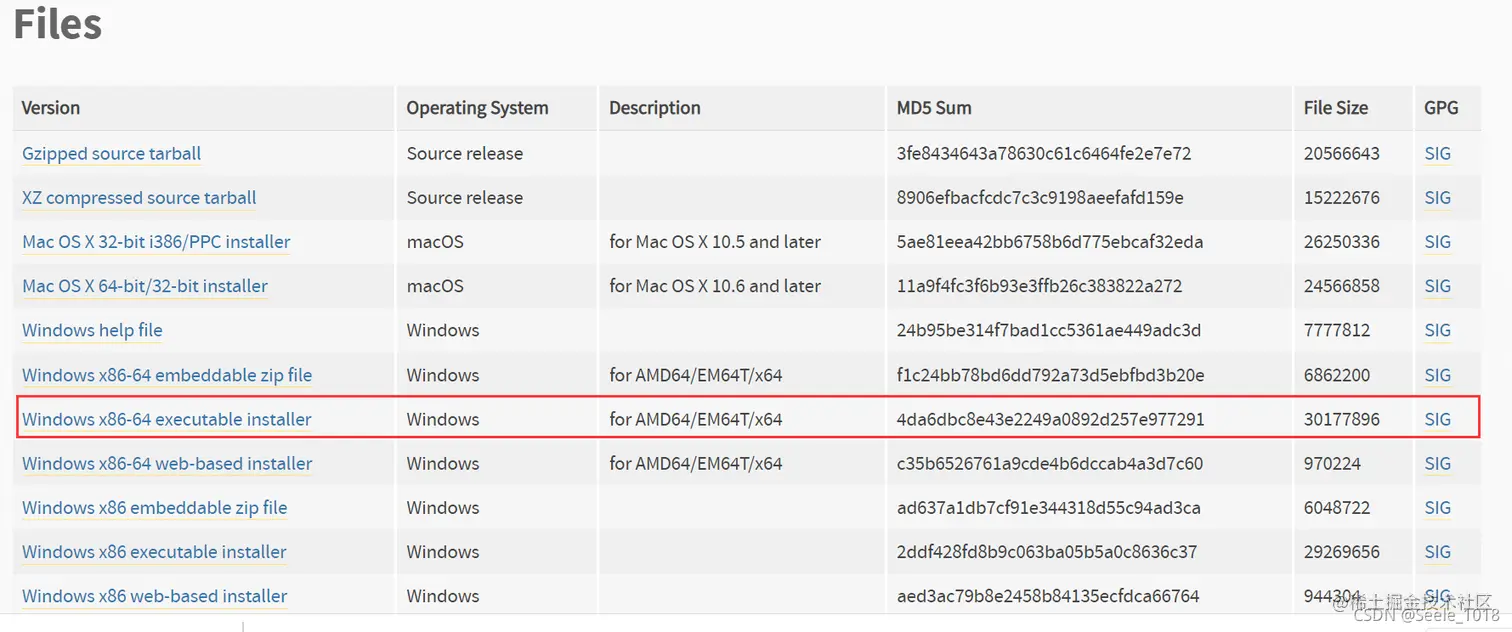Click 'for AMD64/EM64T/x64' in the embeddable zip row

(x=696, y=375)
